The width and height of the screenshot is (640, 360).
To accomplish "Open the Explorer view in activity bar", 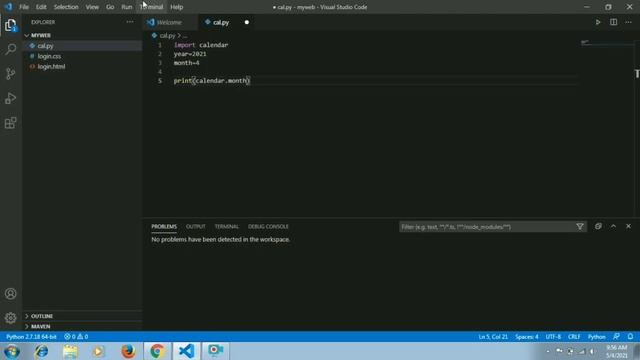I will (11, 25).
